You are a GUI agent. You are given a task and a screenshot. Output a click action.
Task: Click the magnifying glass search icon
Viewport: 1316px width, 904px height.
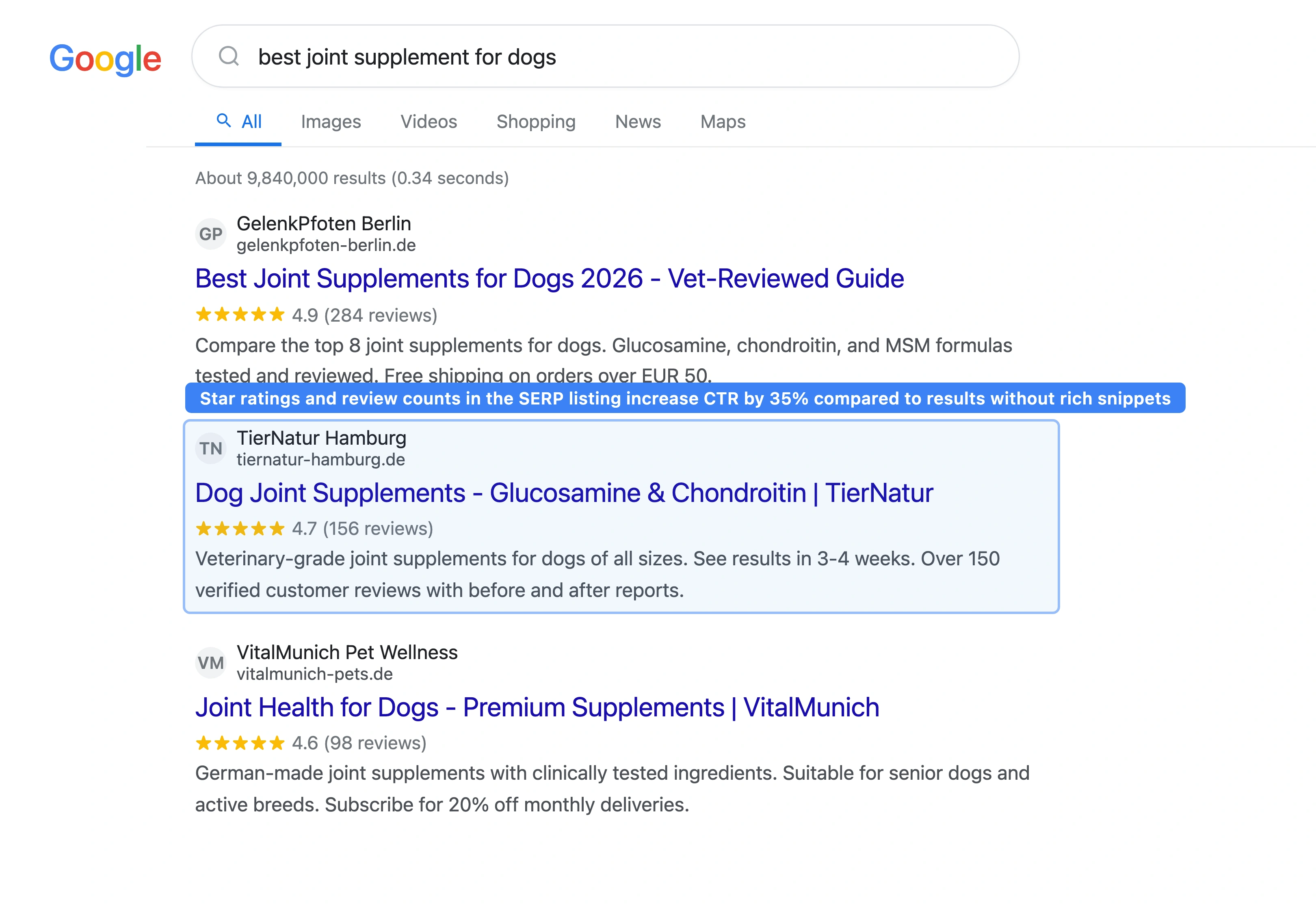coord(229,56)
